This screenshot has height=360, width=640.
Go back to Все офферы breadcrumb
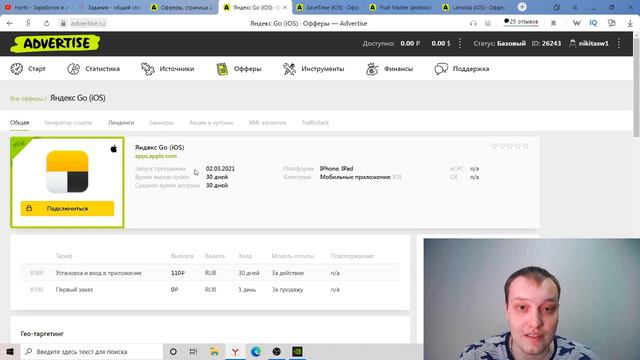[27, 99]
